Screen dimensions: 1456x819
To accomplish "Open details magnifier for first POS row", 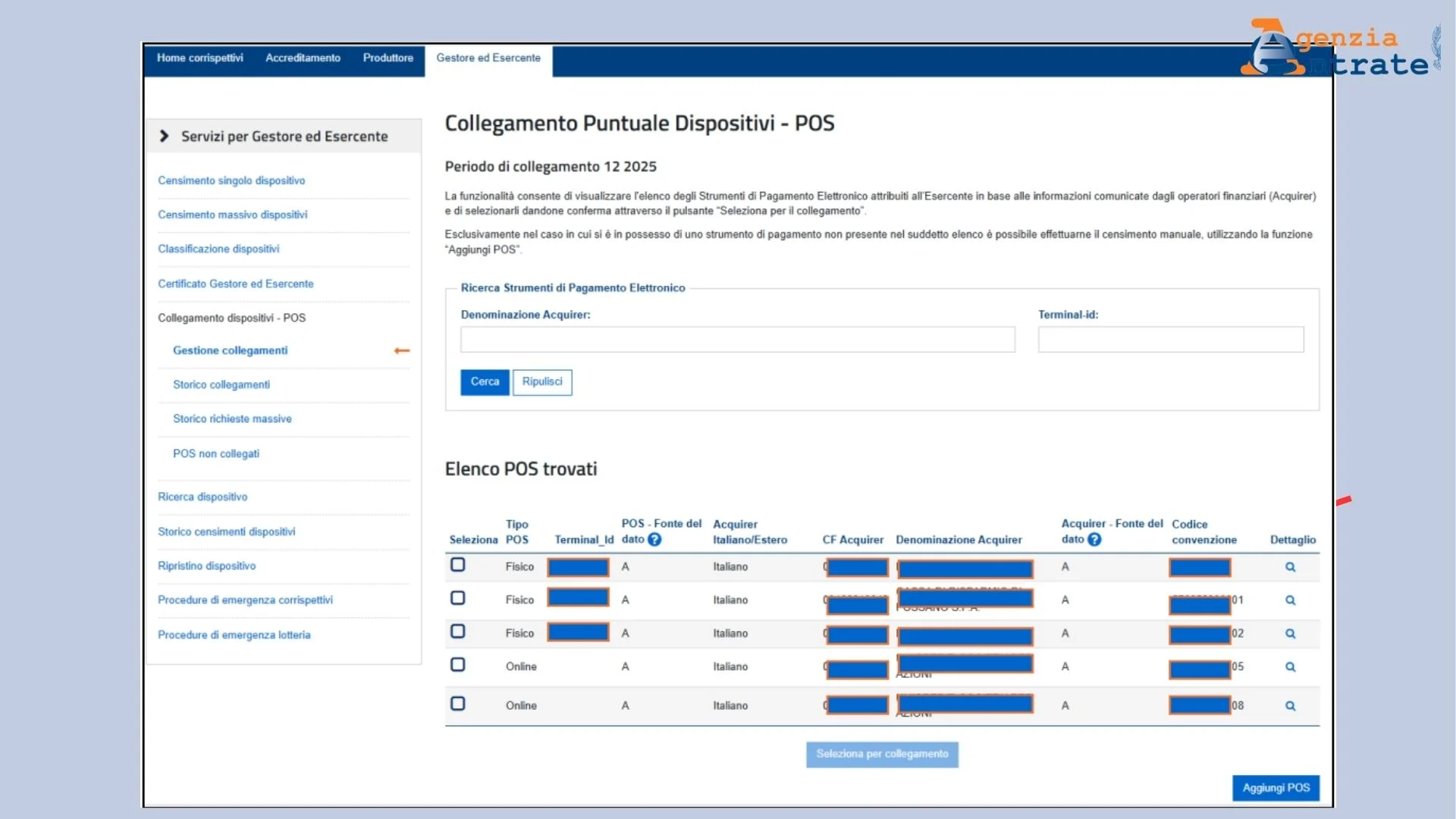I will click(x=1290, y=567).
